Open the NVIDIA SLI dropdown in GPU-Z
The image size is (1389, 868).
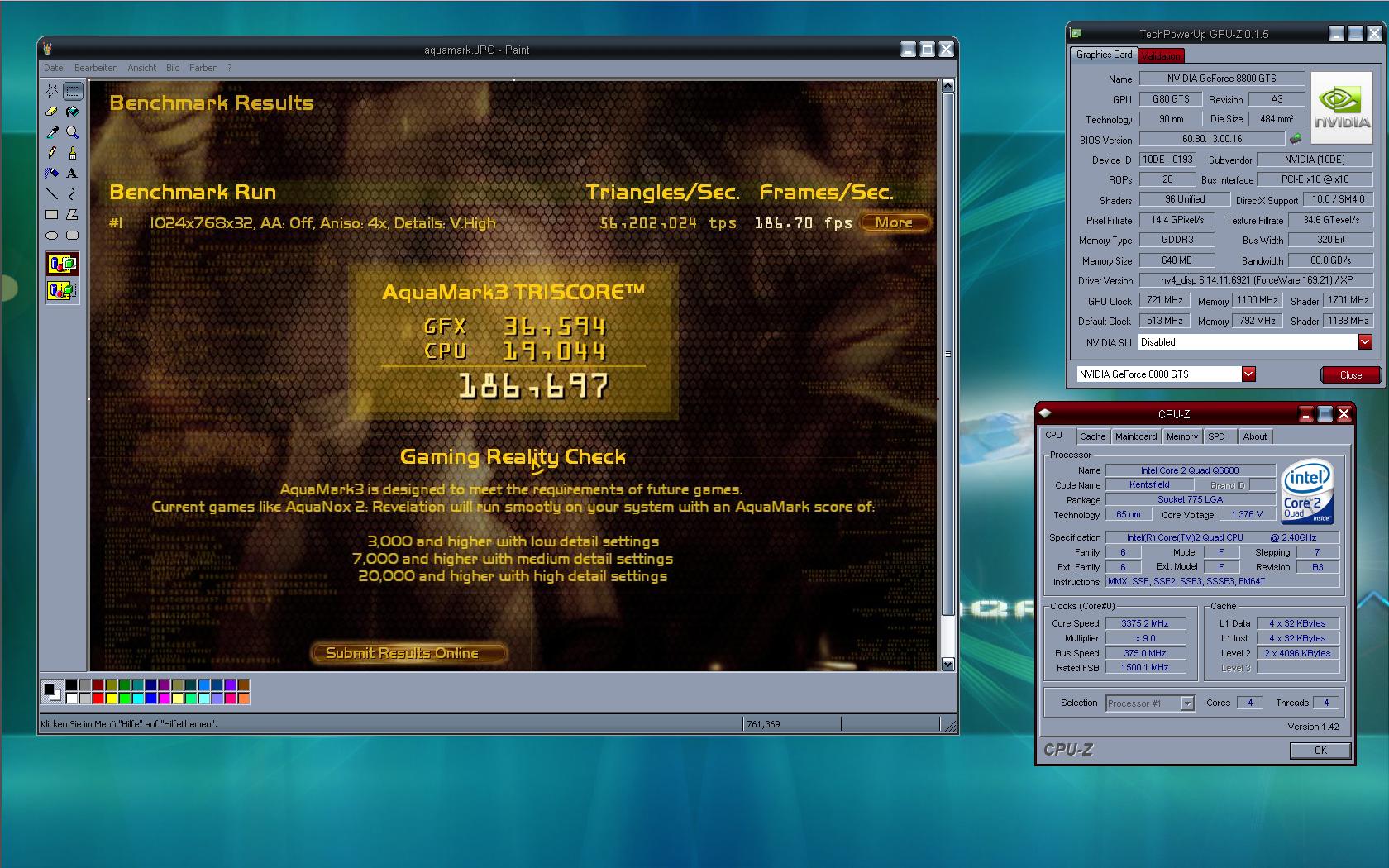pyautogui.click(x=1365, y=341)
